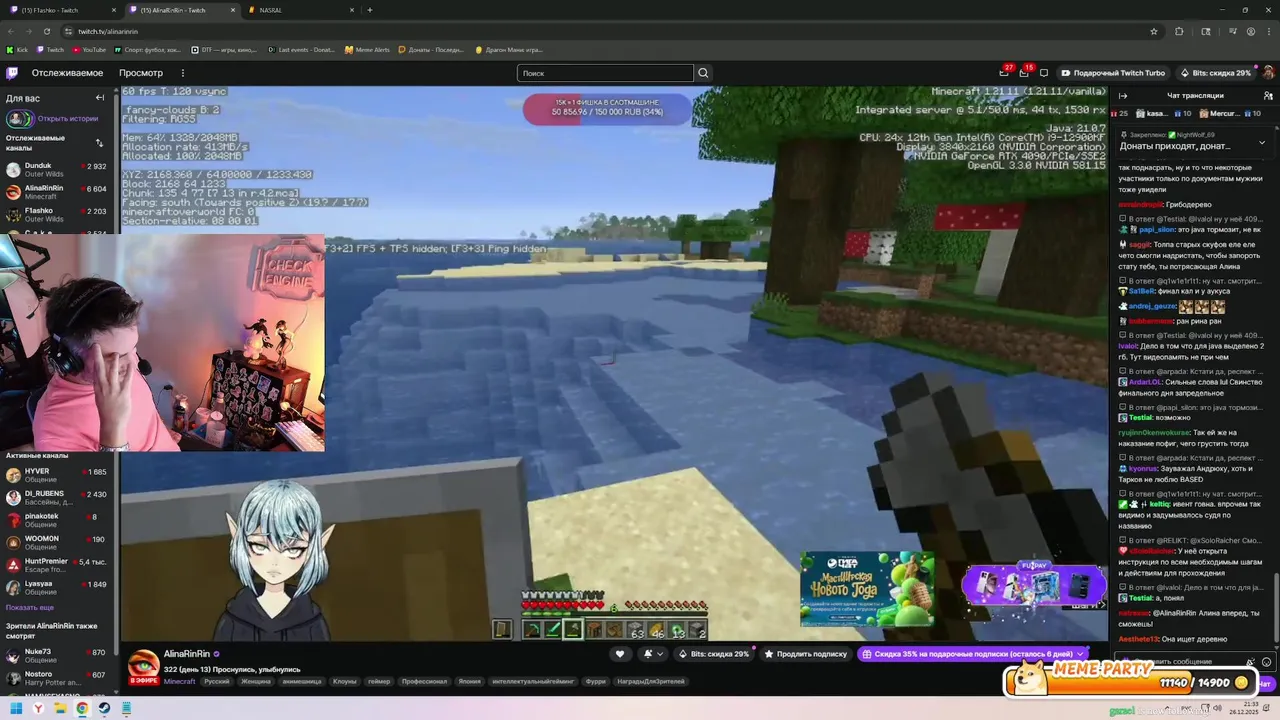Sort the followed channels list
The height and width of the screenshot is (720, 1280).
pyautogui.click(x=99, y=143)
